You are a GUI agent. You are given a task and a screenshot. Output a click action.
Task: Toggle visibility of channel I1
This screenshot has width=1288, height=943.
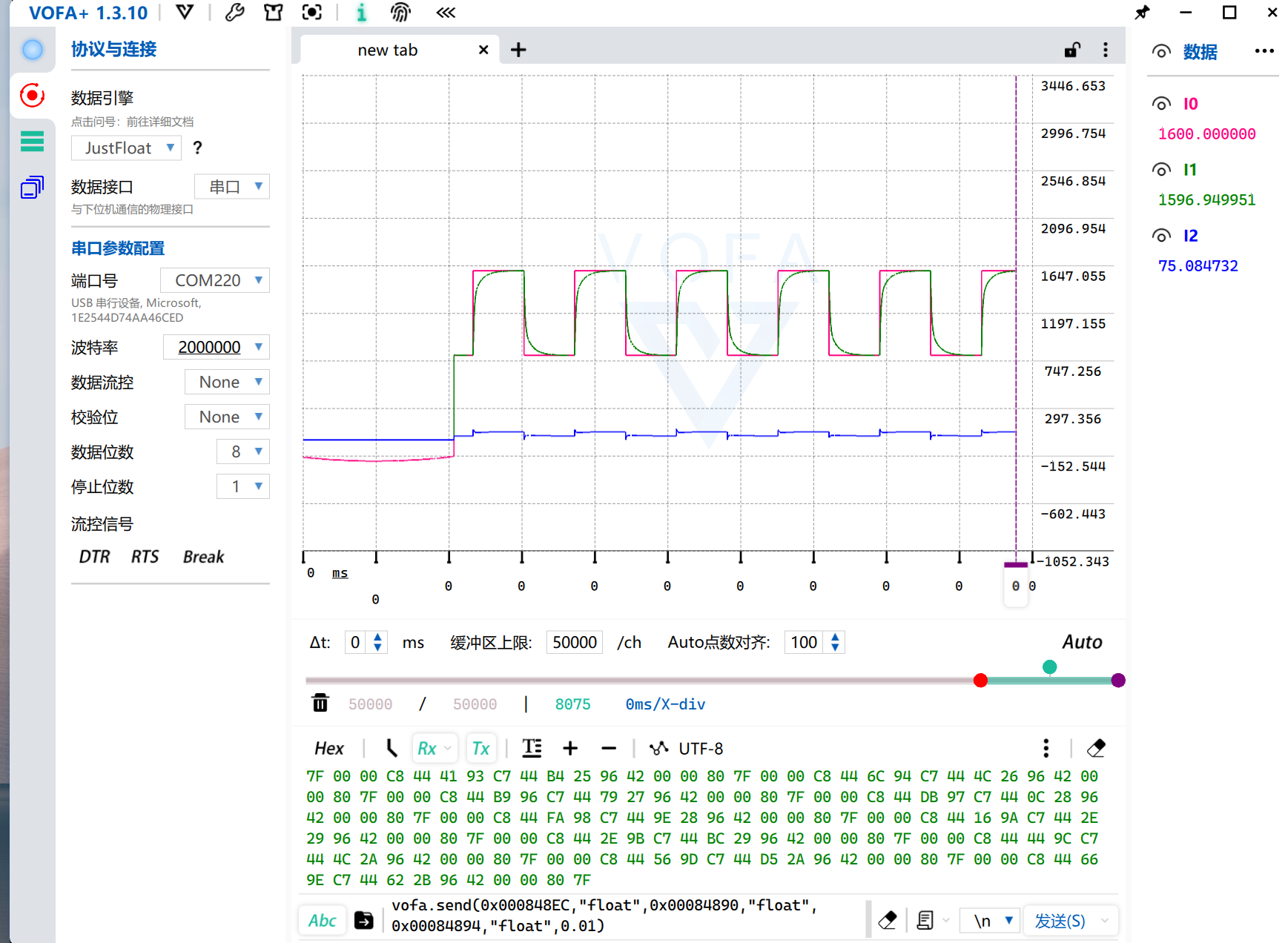[1161, 170]
